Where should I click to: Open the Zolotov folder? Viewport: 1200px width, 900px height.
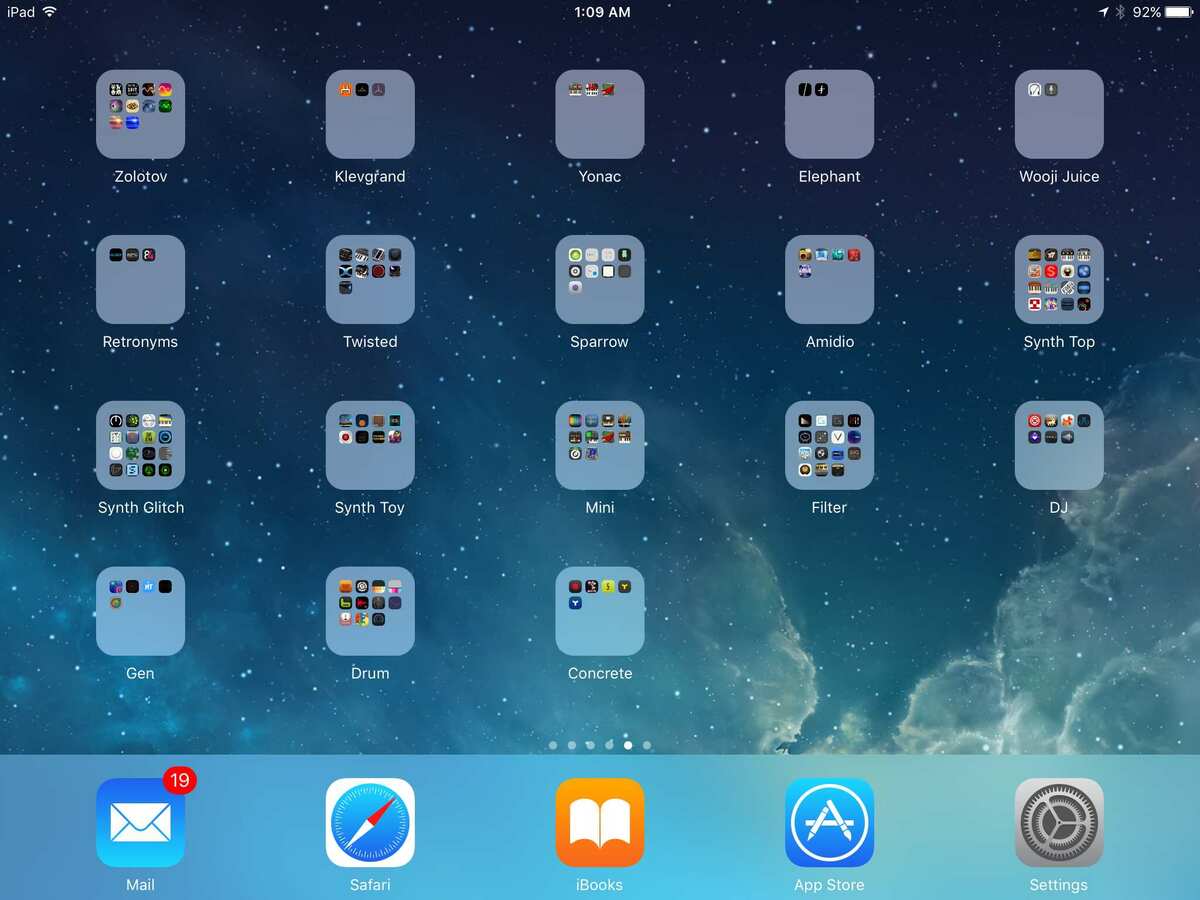(x=140, y=114)
